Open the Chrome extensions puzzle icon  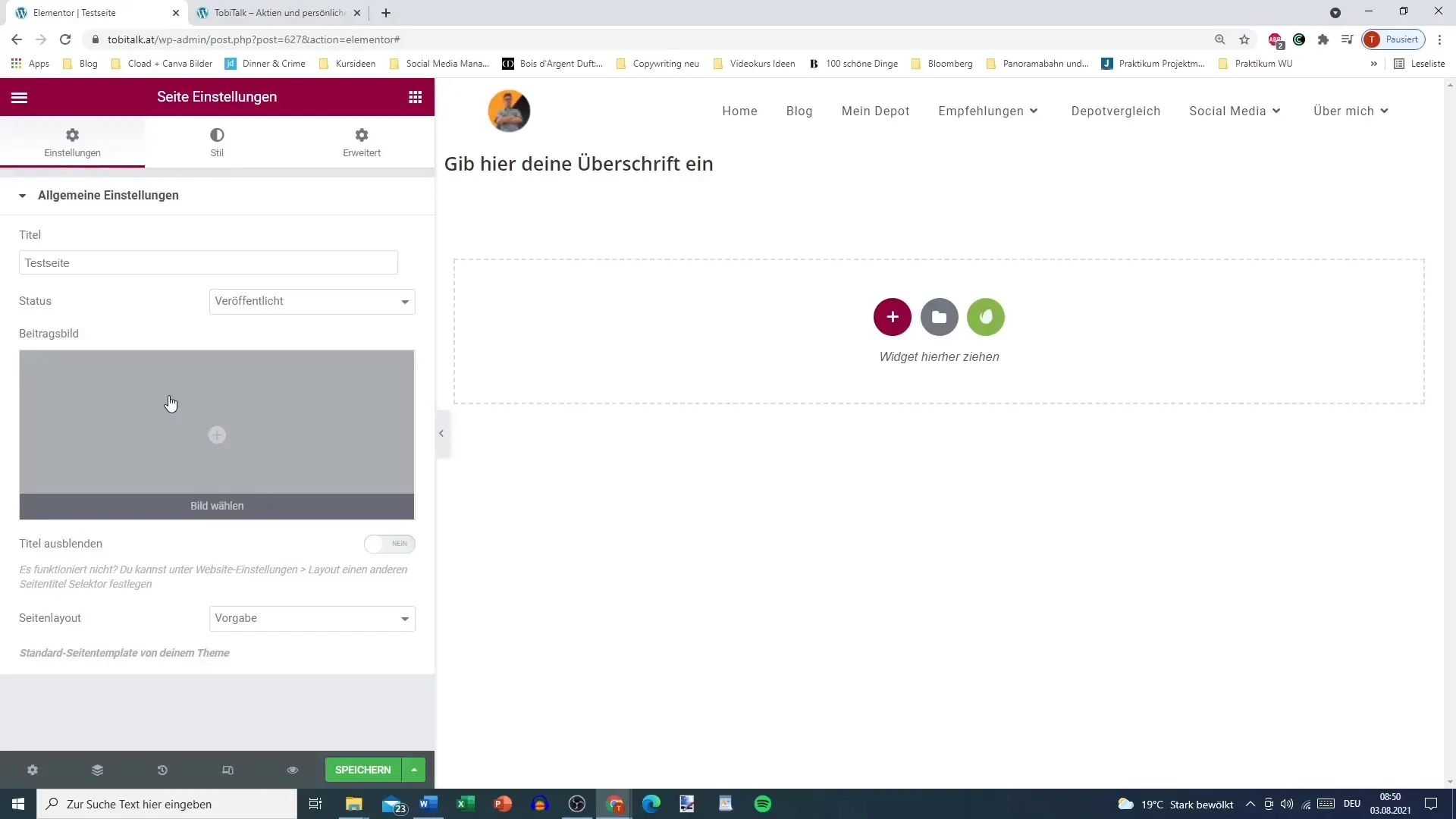pyautogui.click(x=1323, y=39)
